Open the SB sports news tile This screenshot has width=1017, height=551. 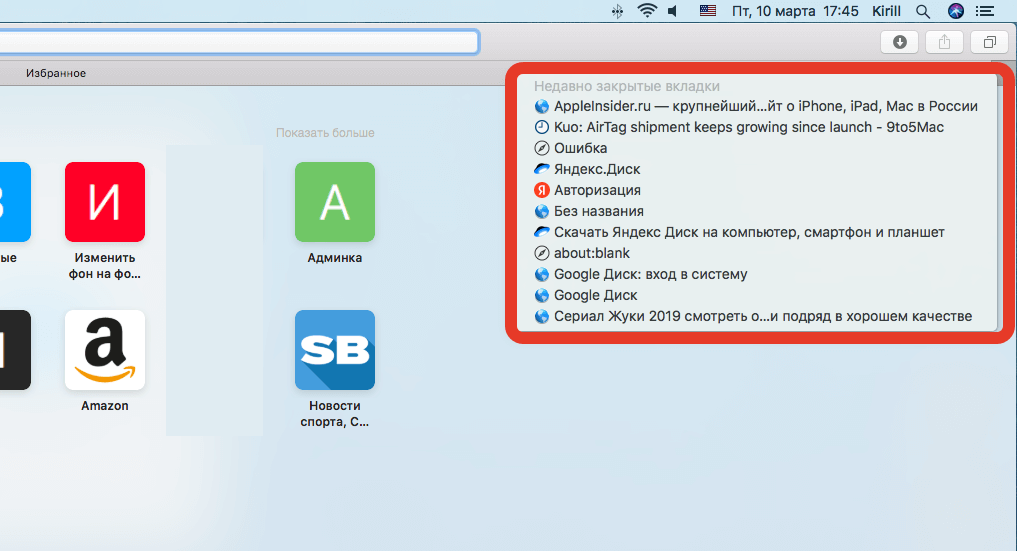coord(334,350)
